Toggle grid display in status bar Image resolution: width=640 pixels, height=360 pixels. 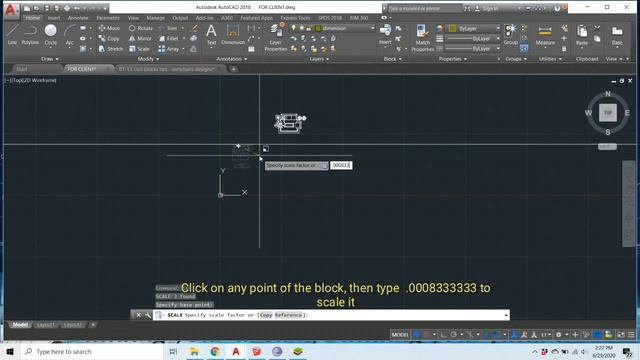pyautogui.click(x=417, y=335)
